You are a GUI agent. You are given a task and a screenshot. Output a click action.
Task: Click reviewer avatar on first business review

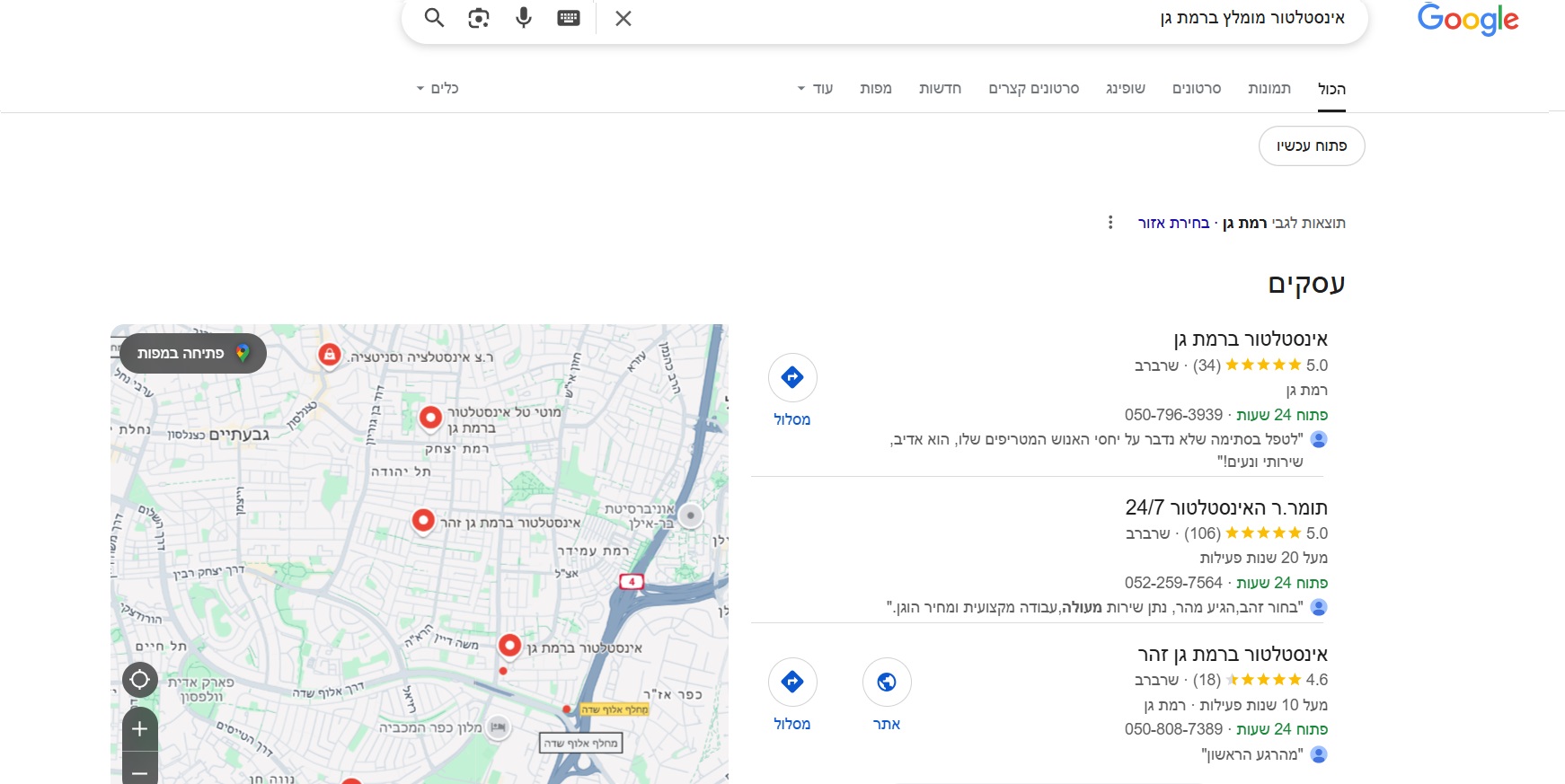(1319, 439)
